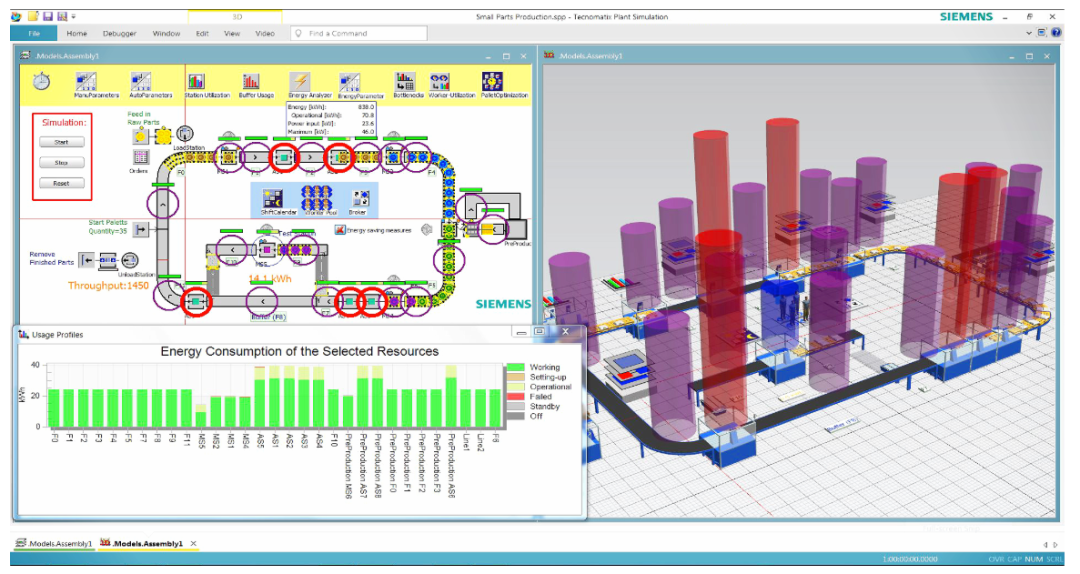Open the Worker Pool icon
This screenshot has width=1080, height=574.
coord(317,198)
